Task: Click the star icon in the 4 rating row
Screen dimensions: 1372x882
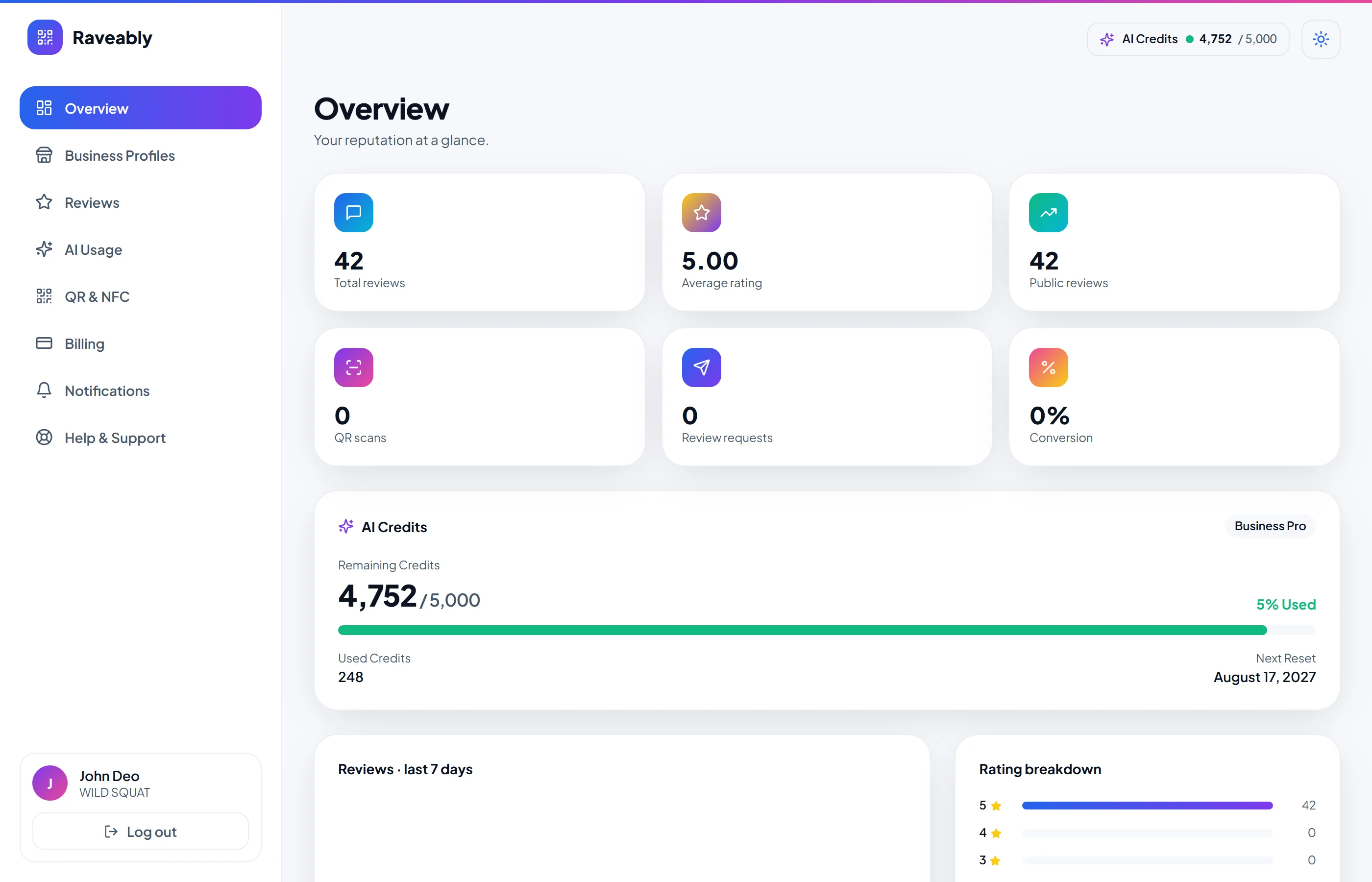Action: tap(996, 833)
